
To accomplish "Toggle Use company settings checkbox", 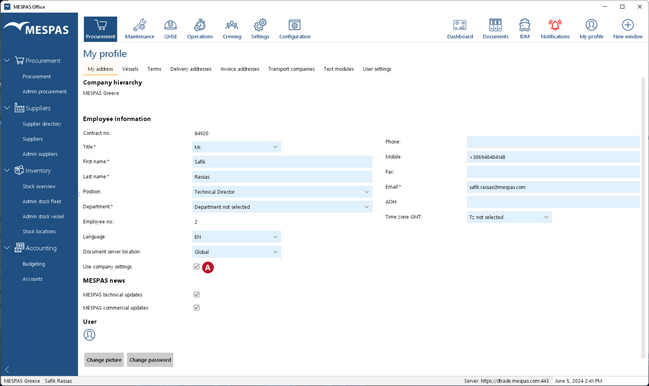I will click(197, 267).
